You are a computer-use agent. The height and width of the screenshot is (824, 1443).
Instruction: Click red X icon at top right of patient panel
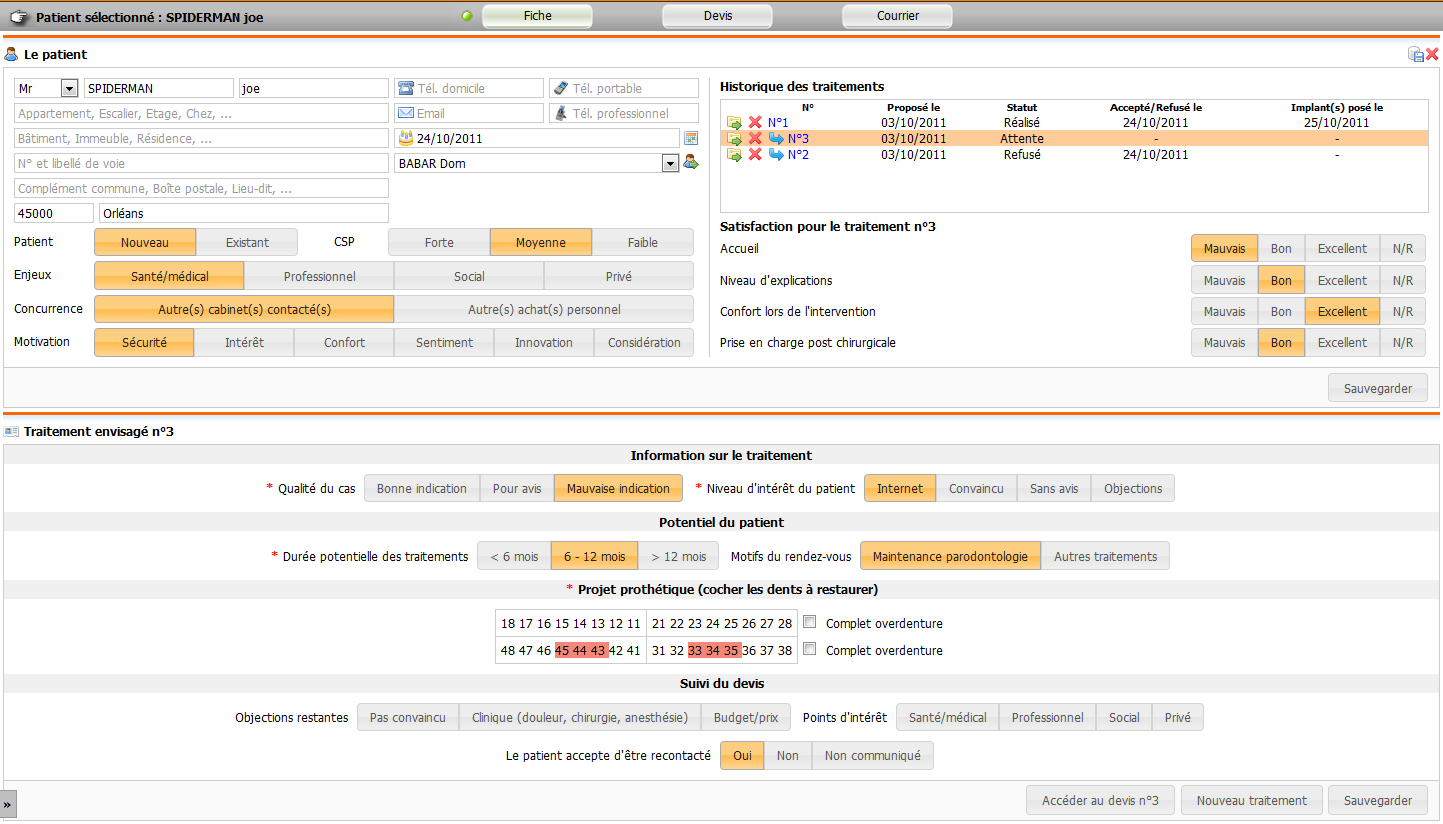(x=1432, y=55)
